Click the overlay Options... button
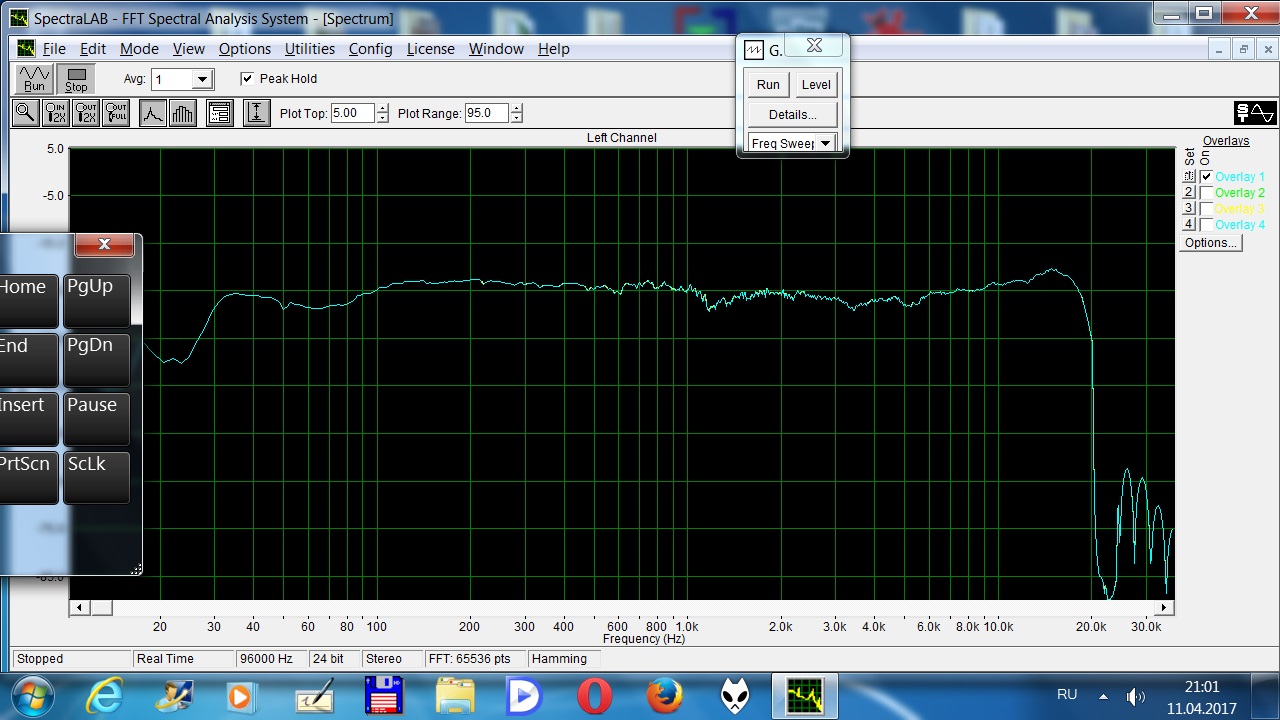 coord(1210,243)
